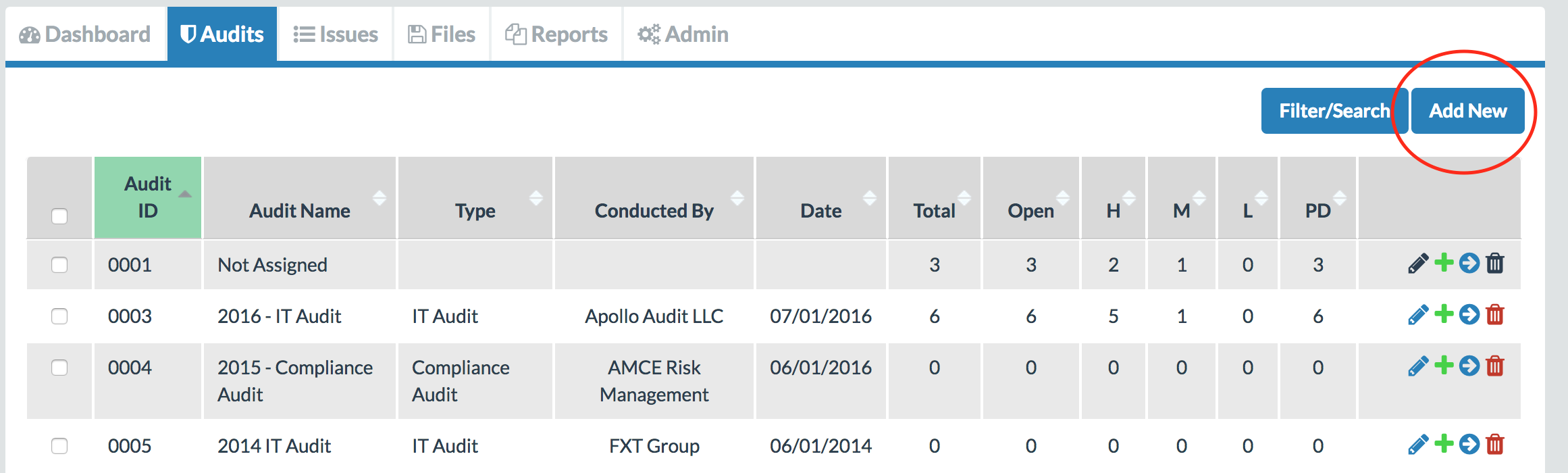Sort by the Type column header

[475, 197]
